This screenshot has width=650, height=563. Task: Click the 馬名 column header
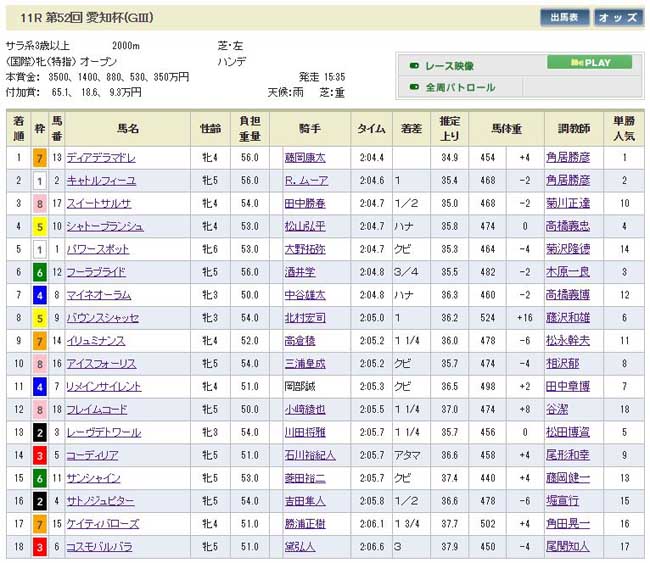[128, 128]
